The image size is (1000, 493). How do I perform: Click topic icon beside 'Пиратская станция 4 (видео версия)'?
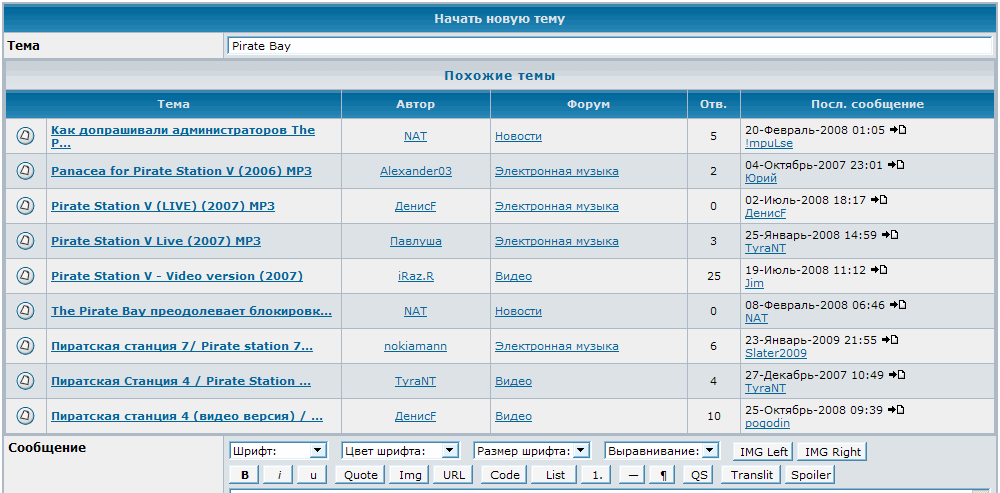point(25,415)
